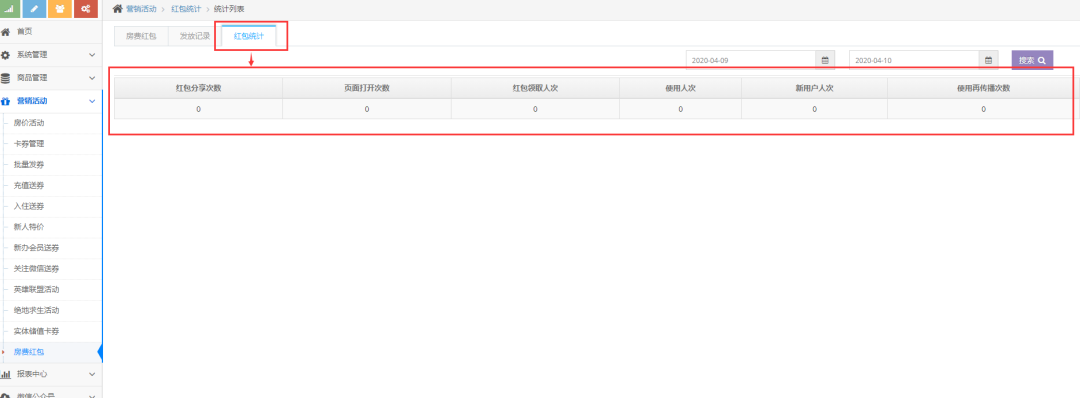Select the 红包统计 tab
The height and width of the screenshot is (398, 1080).
point(249,36)
